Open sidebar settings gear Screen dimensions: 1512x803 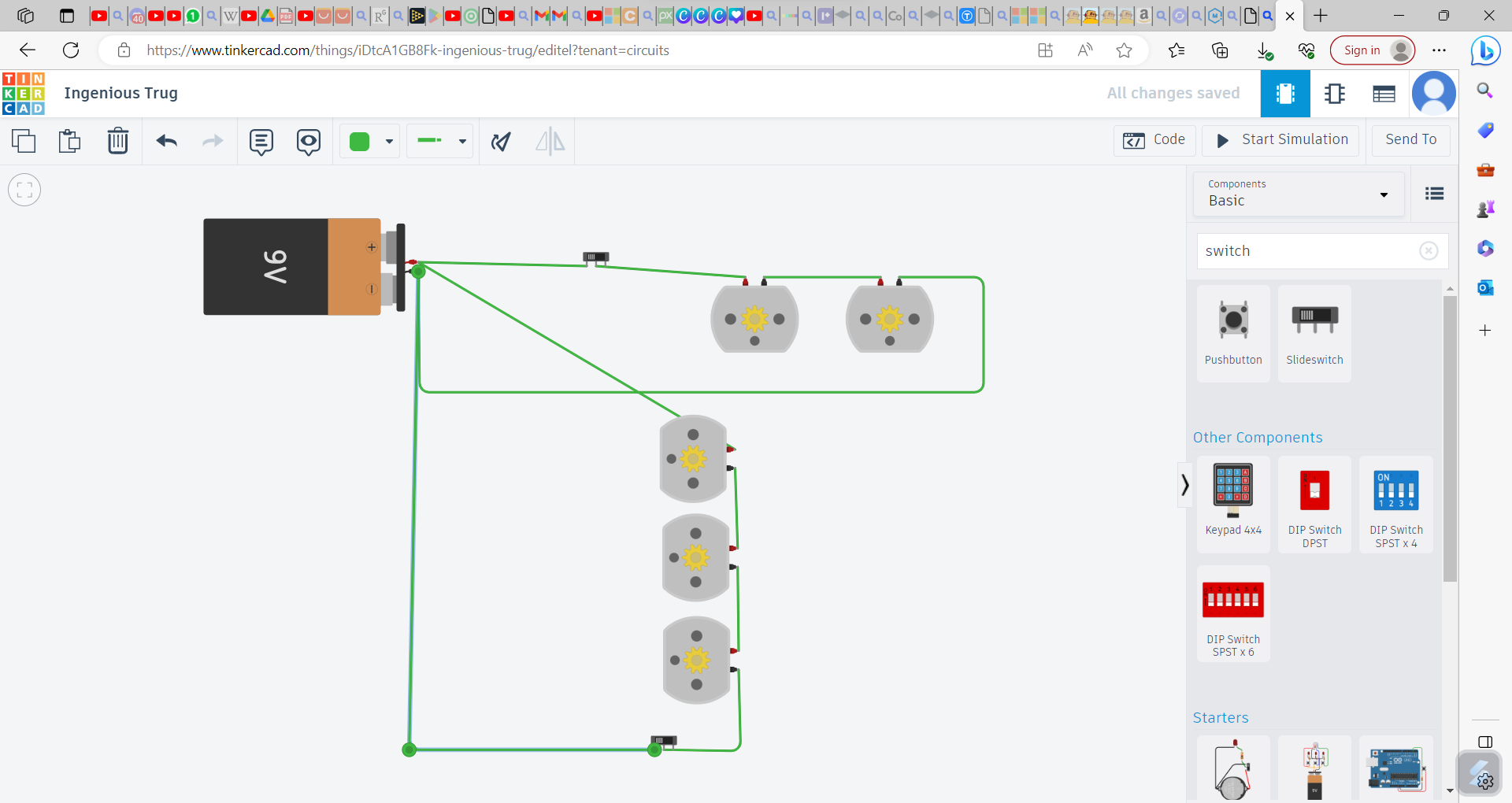pos(1485,782)
